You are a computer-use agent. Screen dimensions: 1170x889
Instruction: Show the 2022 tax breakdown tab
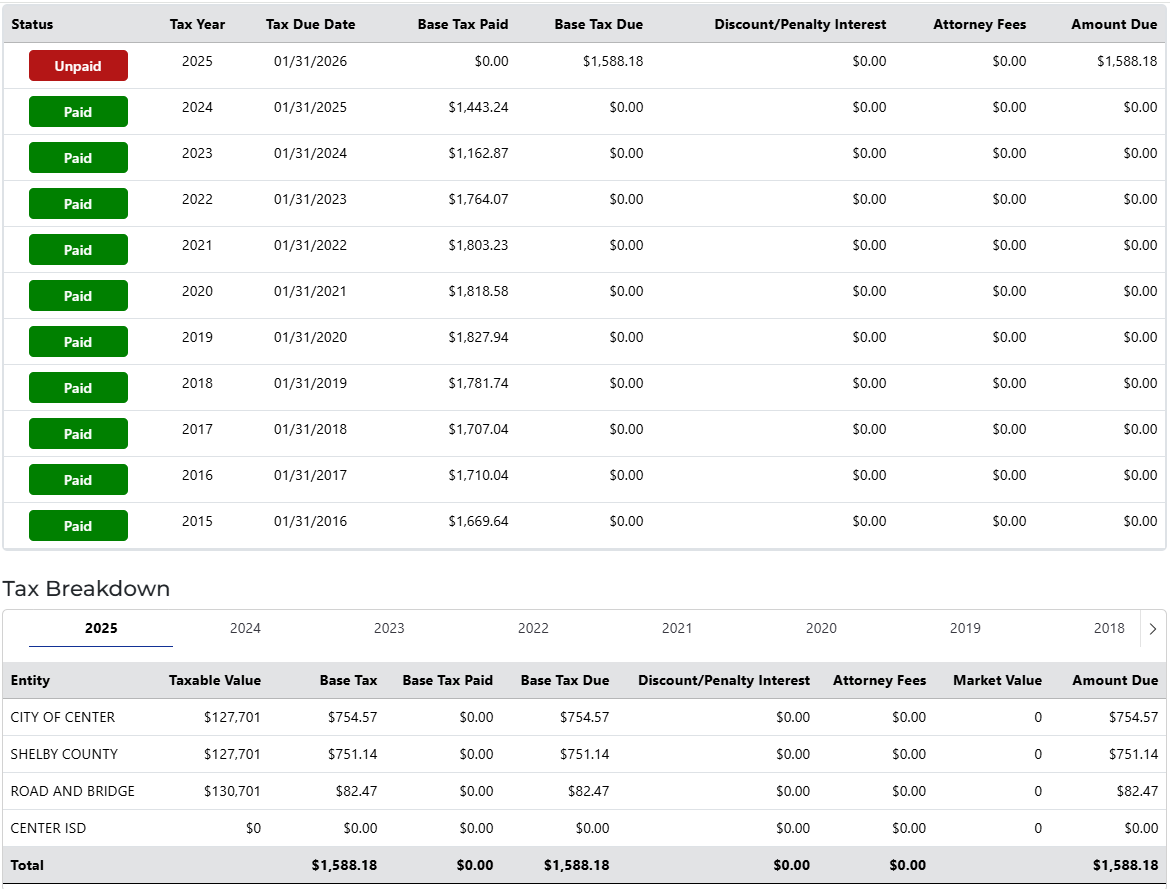[533, 628]
